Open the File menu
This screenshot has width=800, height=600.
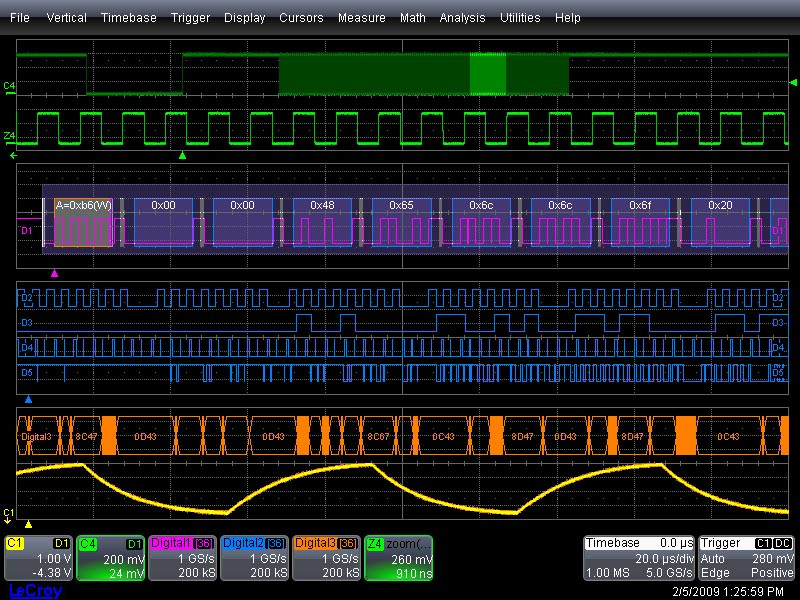pyautogui.click(x=20, y=18)
